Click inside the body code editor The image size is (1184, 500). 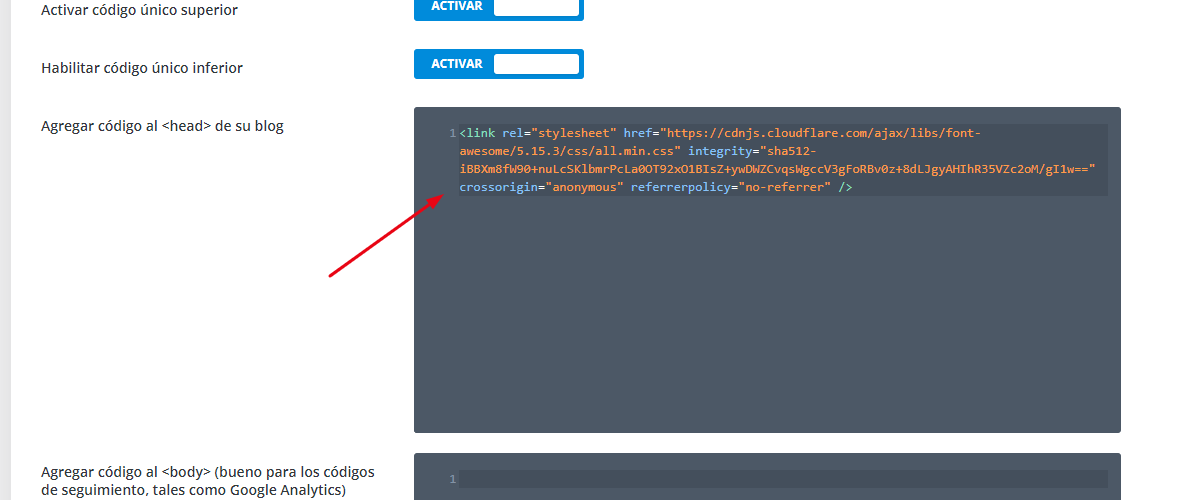767,477
